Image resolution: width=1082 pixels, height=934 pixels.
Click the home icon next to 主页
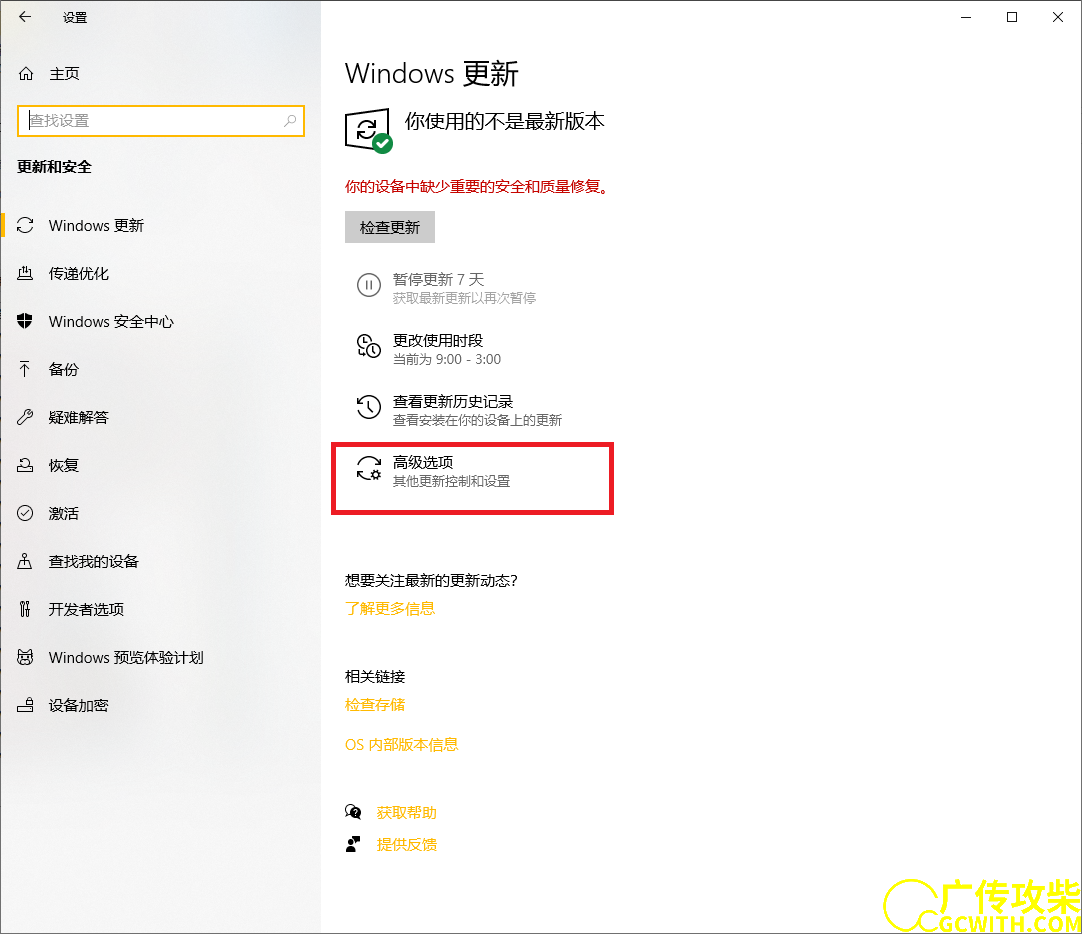tap(26, 73)
